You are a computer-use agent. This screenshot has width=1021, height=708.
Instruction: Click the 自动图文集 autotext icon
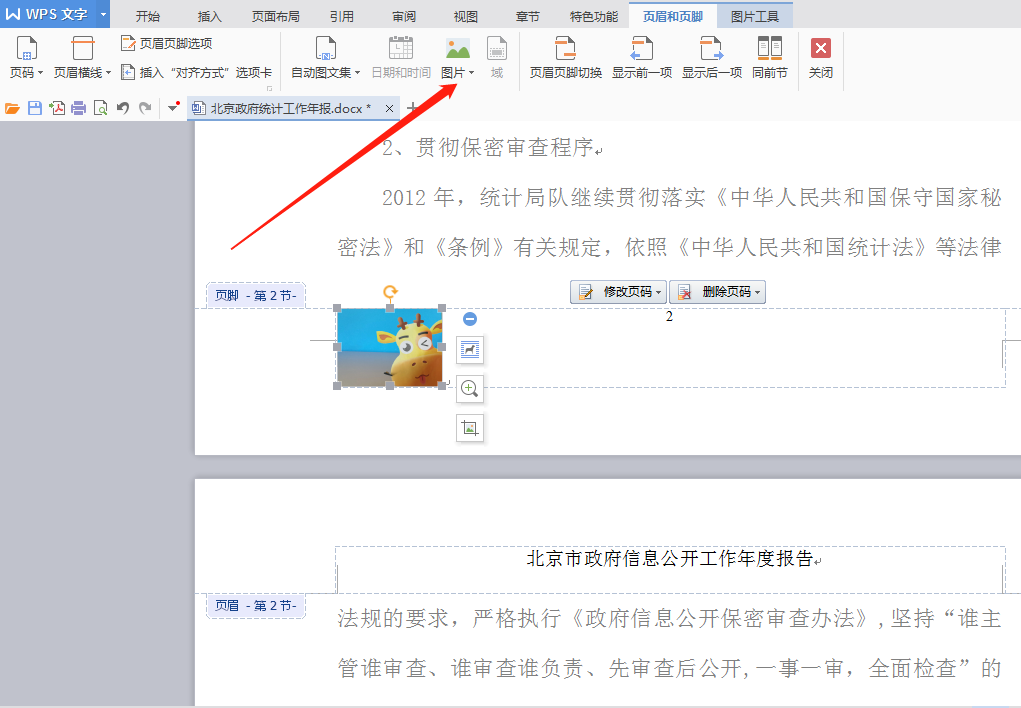point(326,49)
